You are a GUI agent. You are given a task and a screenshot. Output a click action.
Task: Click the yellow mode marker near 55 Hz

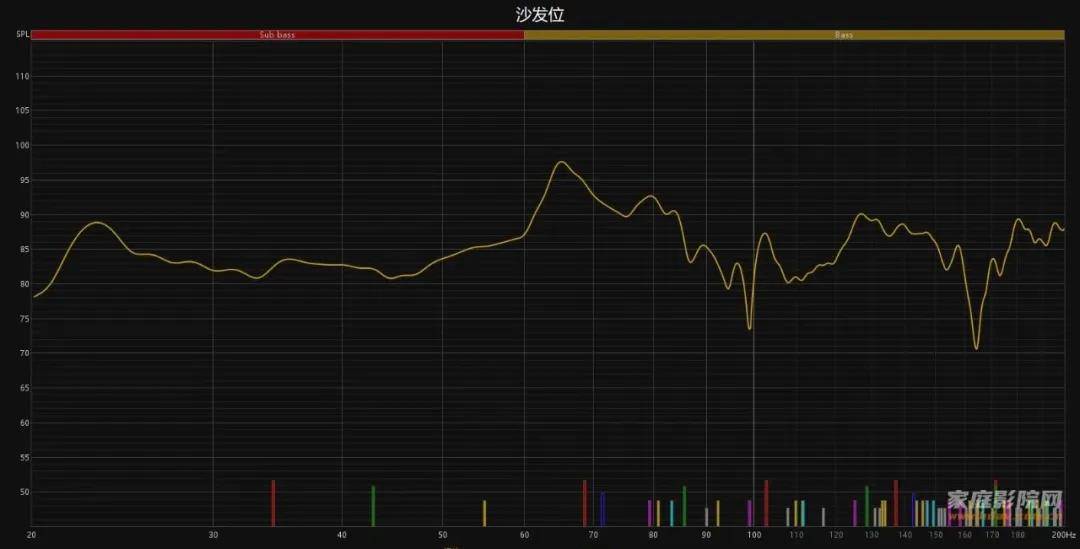coord(484,513)
